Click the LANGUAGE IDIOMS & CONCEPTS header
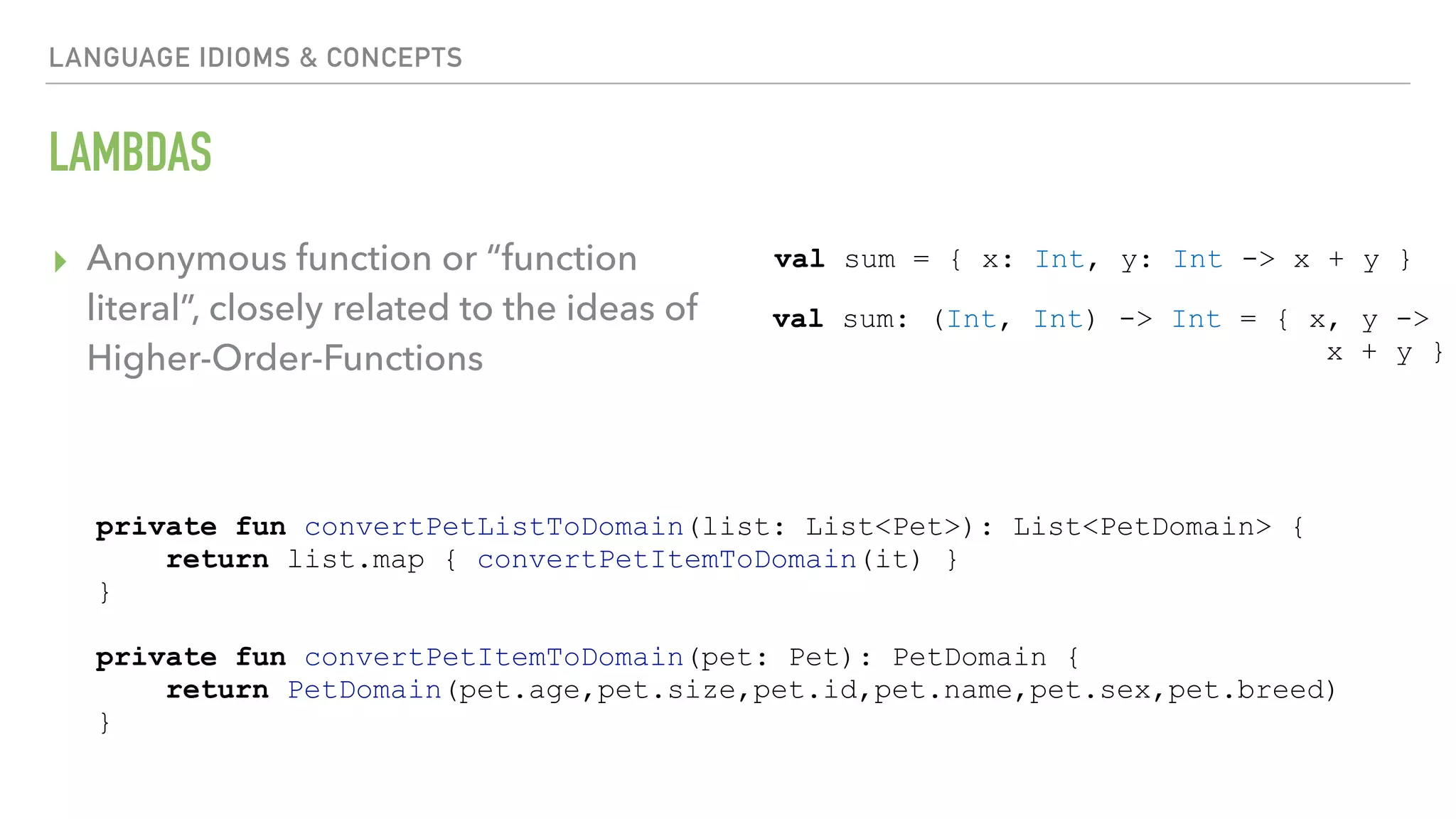 pyautogui.click(x=255, y=58)
